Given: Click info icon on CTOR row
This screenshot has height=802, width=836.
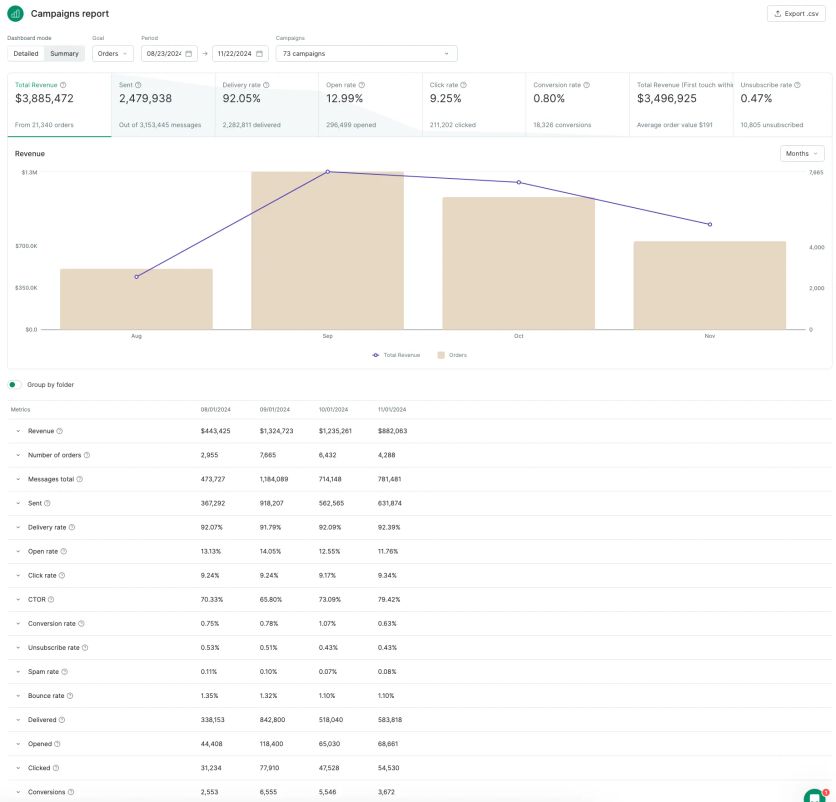Looking at the screenshot, I should pyautogui.click(x=51, y=599).
